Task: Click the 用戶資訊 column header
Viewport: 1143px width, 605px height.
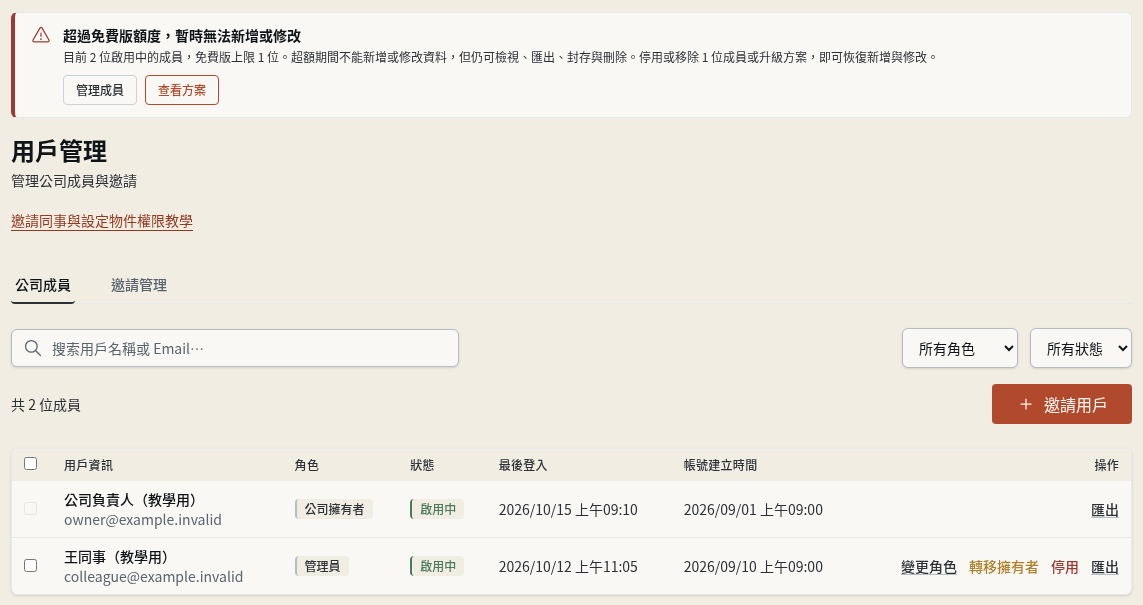Action: click(88, 465)
